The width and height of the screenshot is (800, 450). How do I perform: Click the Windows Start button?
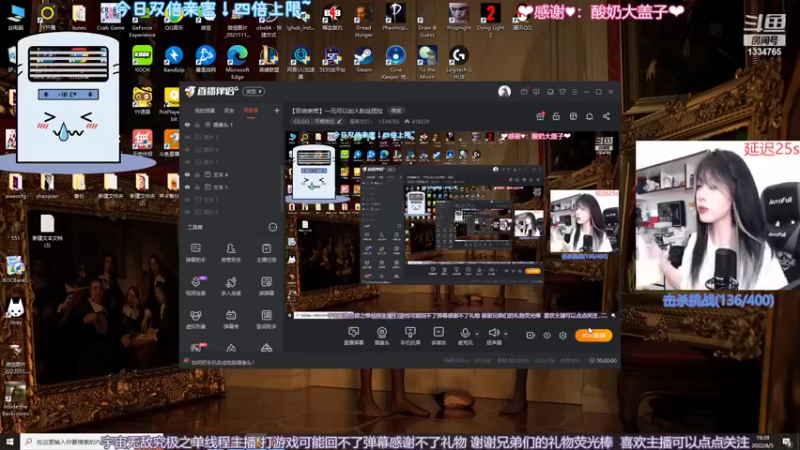click(10, 441)
